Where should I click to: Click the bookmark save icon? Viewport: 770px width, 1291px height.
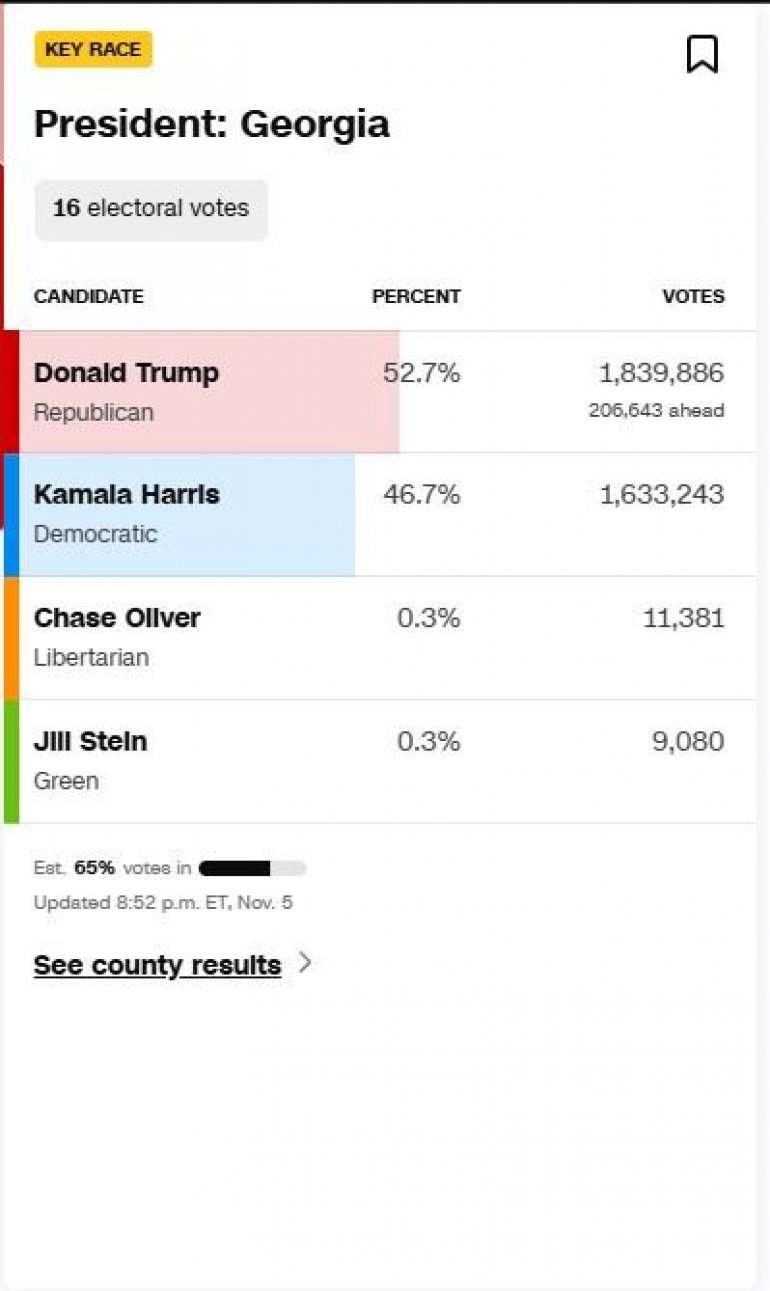click(702, 54)
